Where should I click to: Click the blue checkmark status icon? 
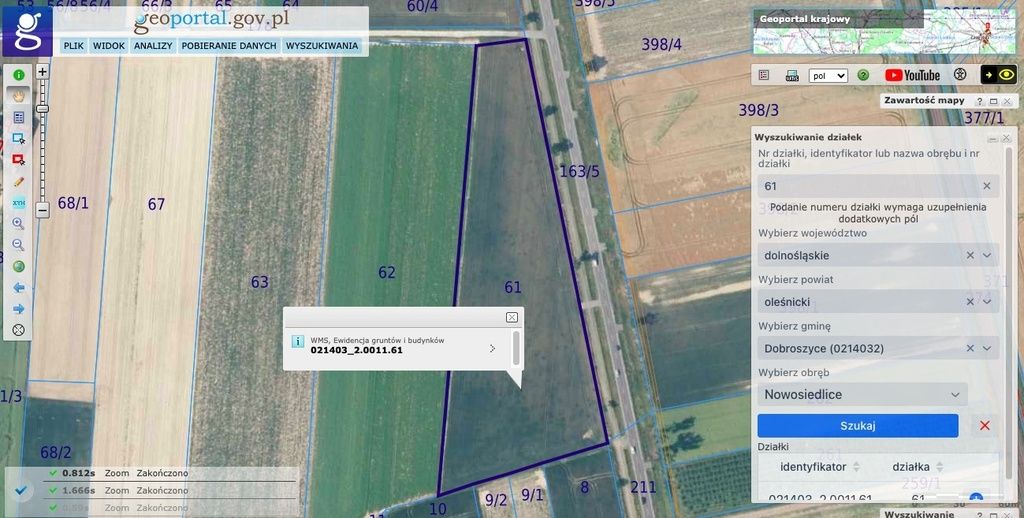(20, 490)
